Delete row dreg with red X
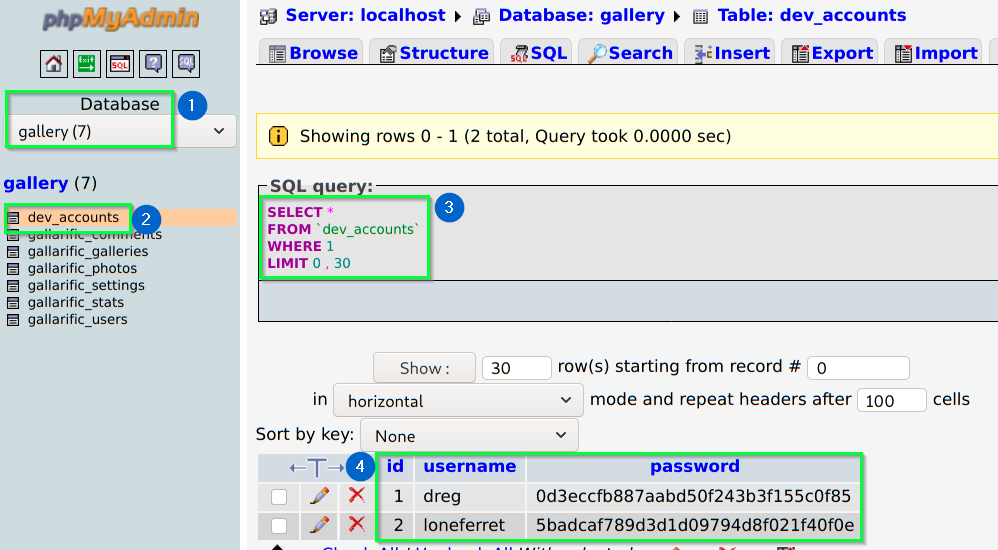This screenshot has width=998, height=550. click(357, 495)
